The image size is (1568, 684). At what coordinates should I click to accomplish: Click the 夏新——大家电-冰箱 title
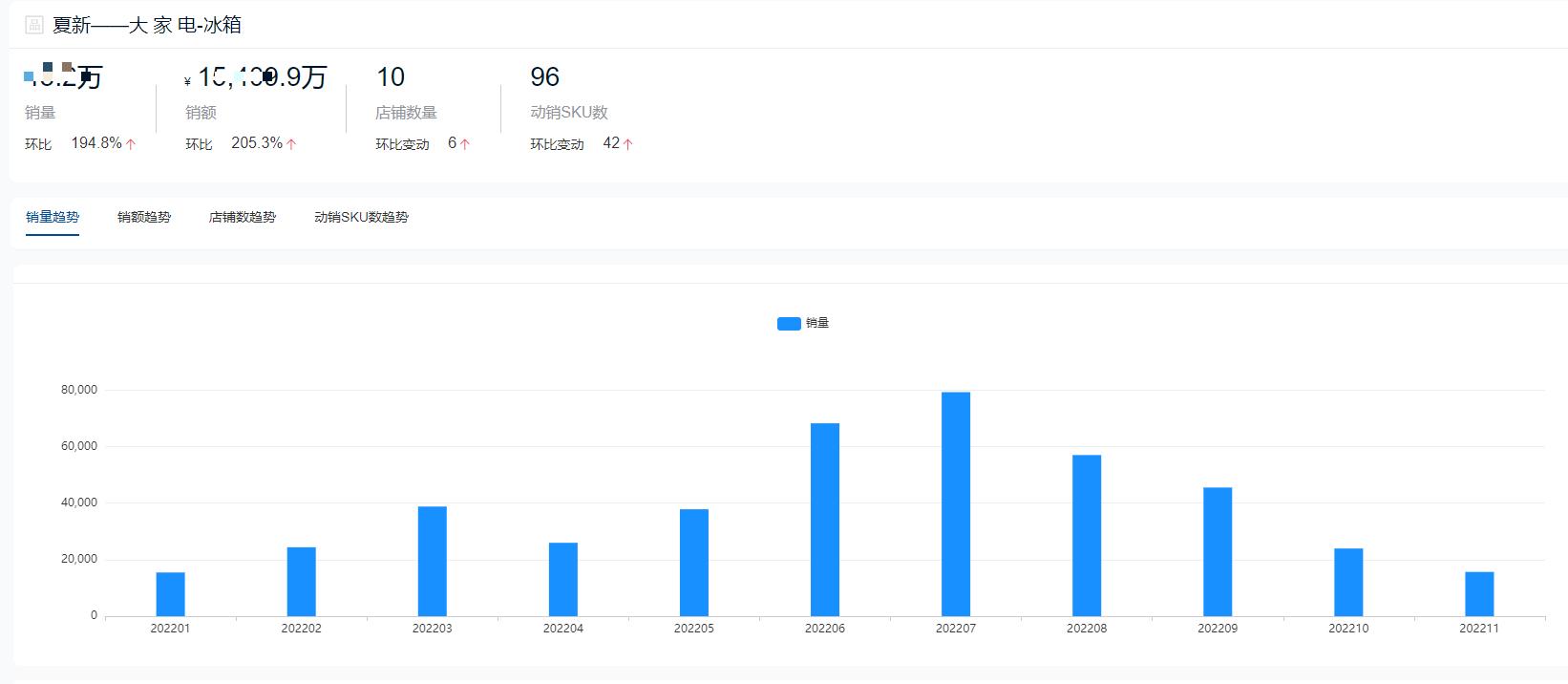pos(147,26)
